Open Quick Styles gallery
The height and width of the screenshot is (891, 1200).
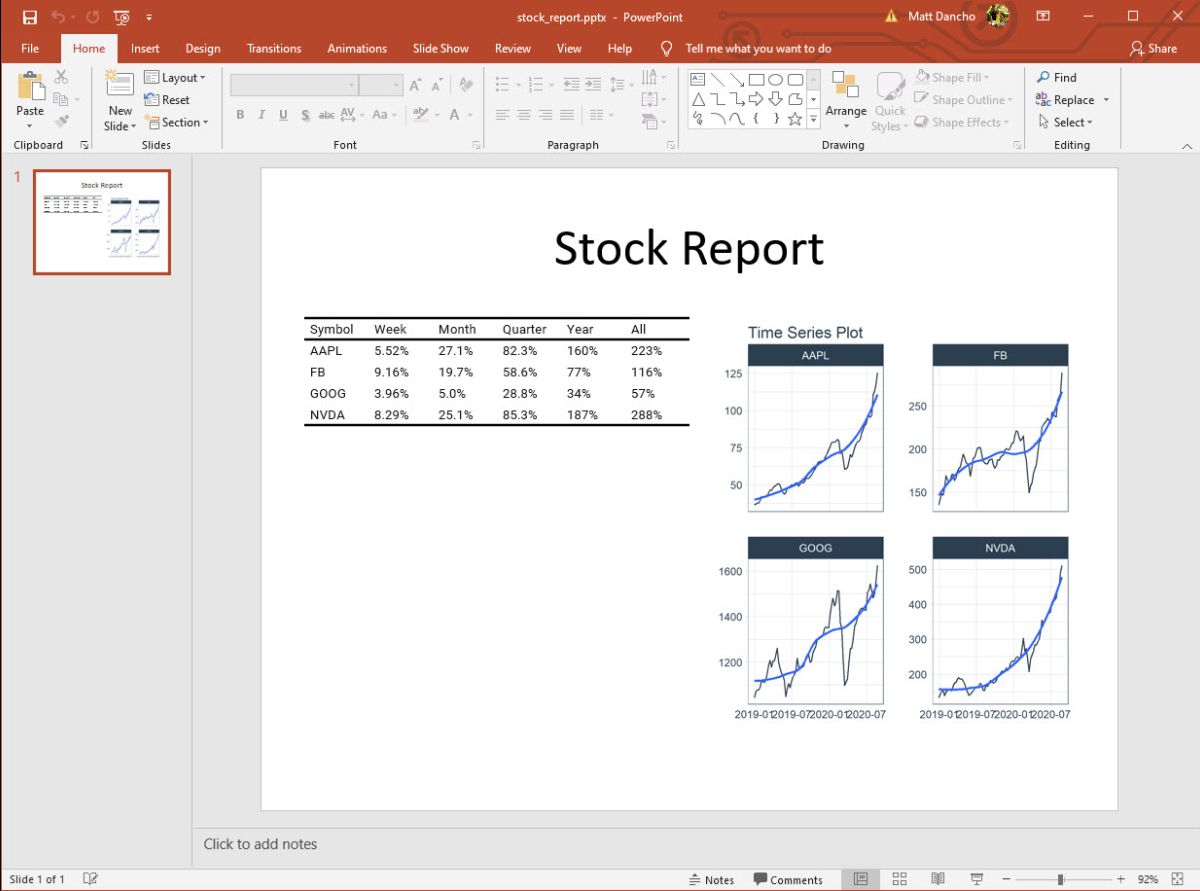[x=889, y=101]
